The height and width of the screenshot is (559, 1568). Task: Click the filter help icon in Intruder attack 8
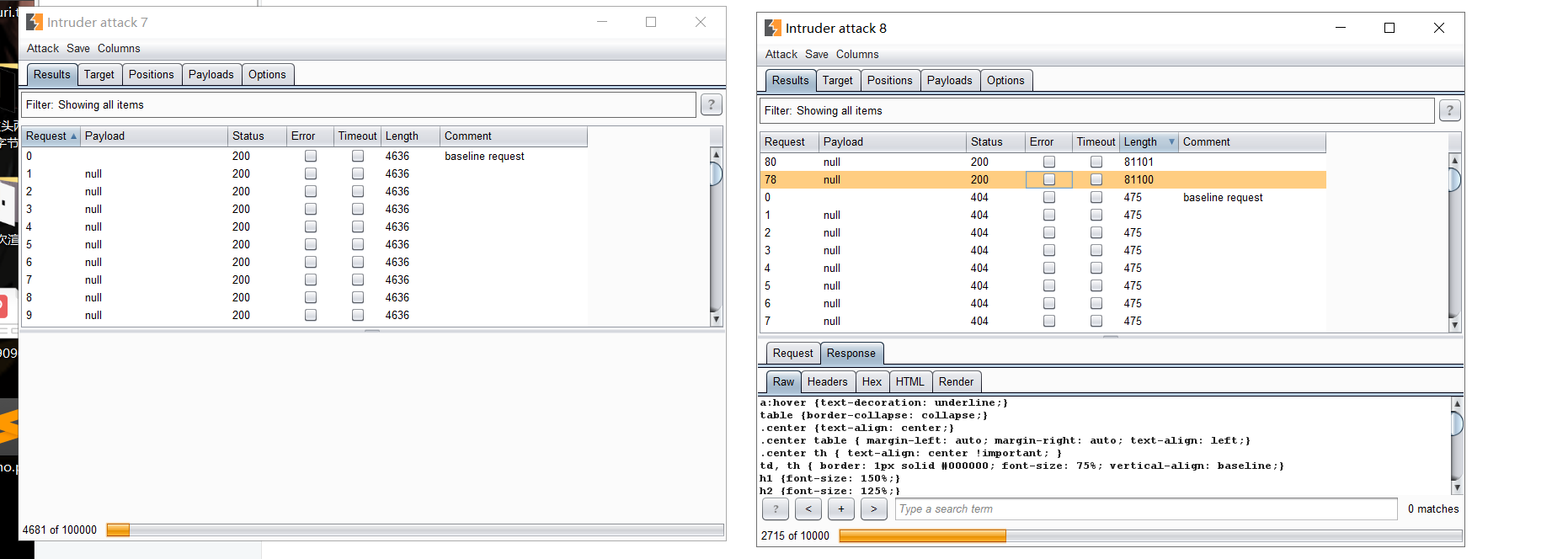(1449, 110)
